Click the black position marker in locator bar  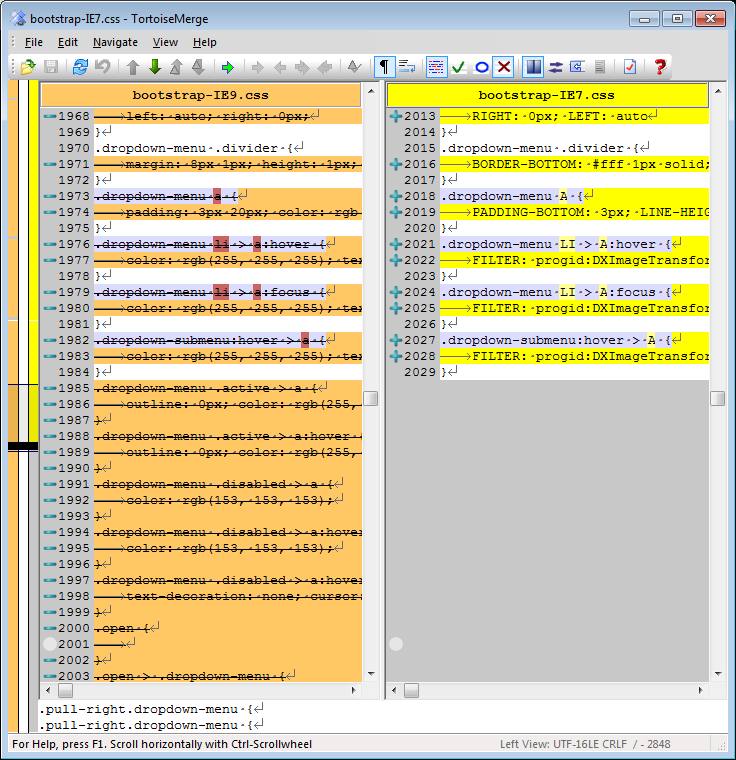pos(23,446)
